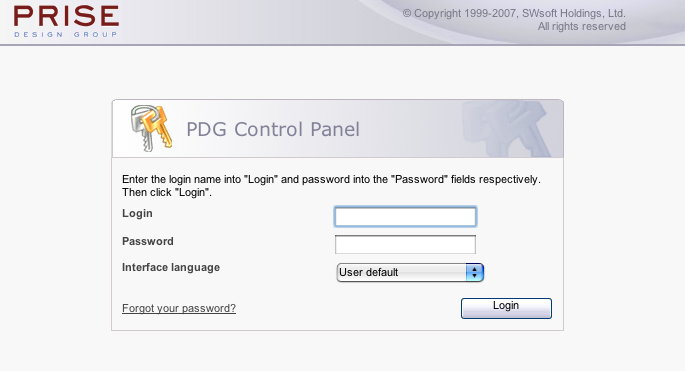The width and height of the screenshot is (685, 371).
Task: Click the SWsoft Holdings copyright notice
Action: (514, 14)
